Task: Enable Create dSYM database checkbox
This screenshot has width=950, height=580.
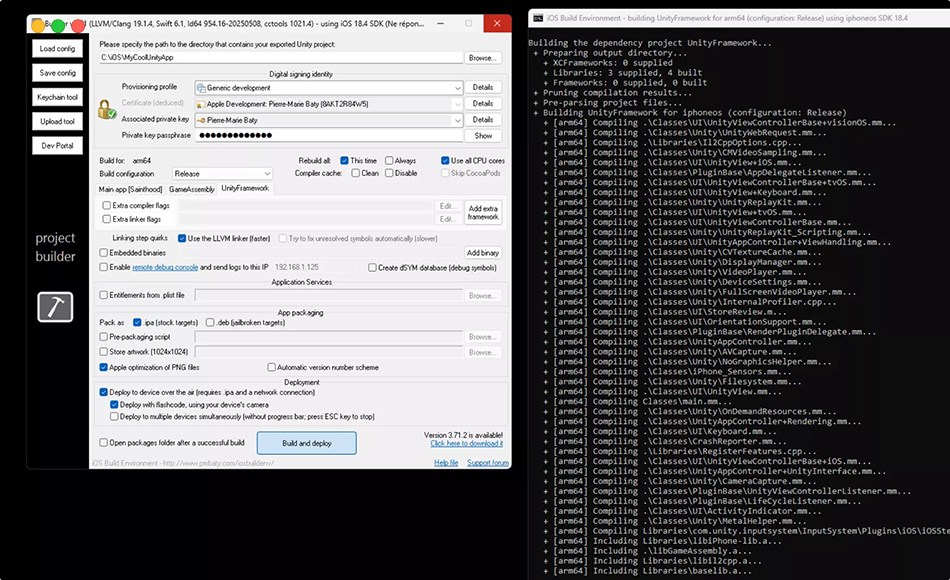Action: tap(372, 267)
